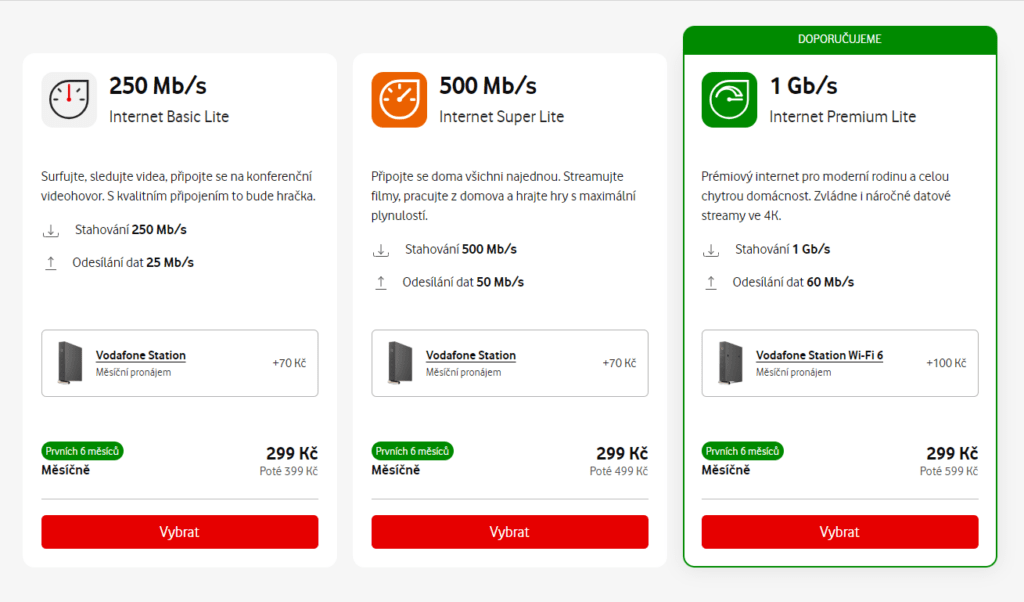Click download arrow icon for 250 Mb/s plan
This screenshot has width=1024, height=602.
(51, 231)
